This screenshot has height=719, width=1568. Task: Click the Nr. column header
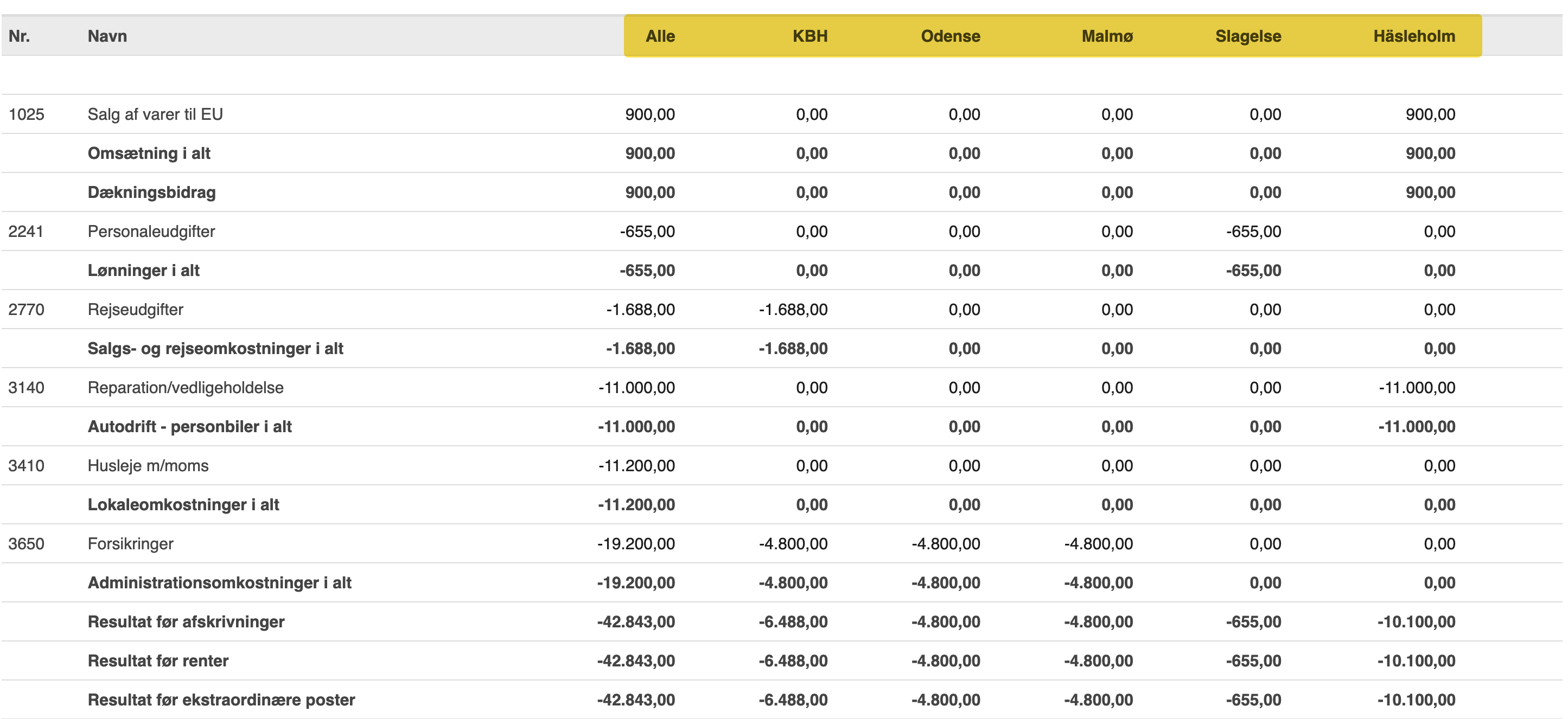19,36
